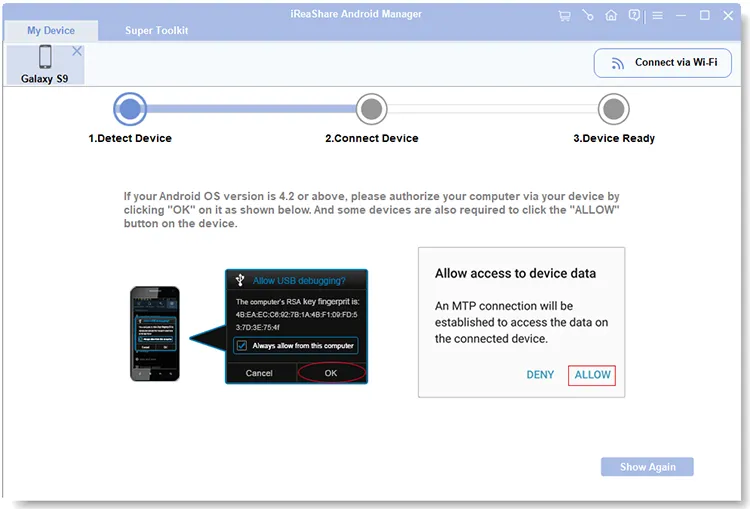Screen dimensions: 750x509
Task: Toggle Always allow from this computer checkbox
Action: (x=242, y=345)
